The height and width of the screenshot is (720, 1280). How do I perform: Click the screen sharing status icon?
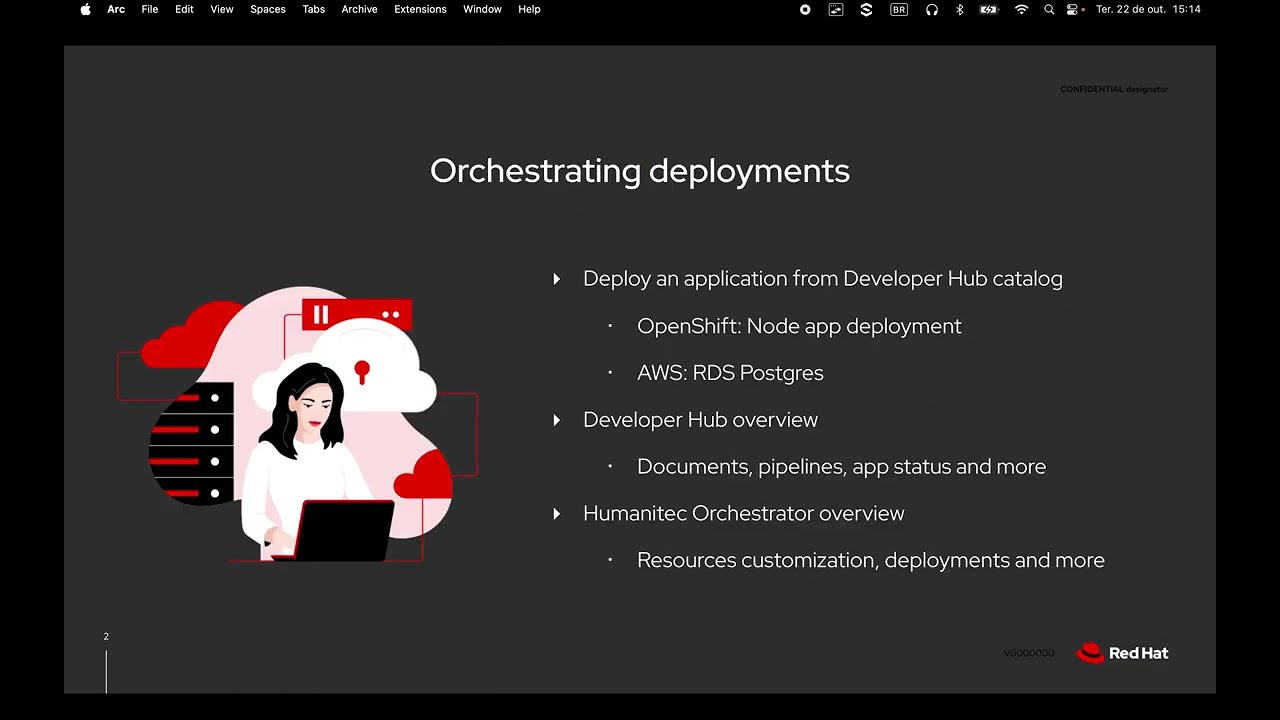point(836,9)
